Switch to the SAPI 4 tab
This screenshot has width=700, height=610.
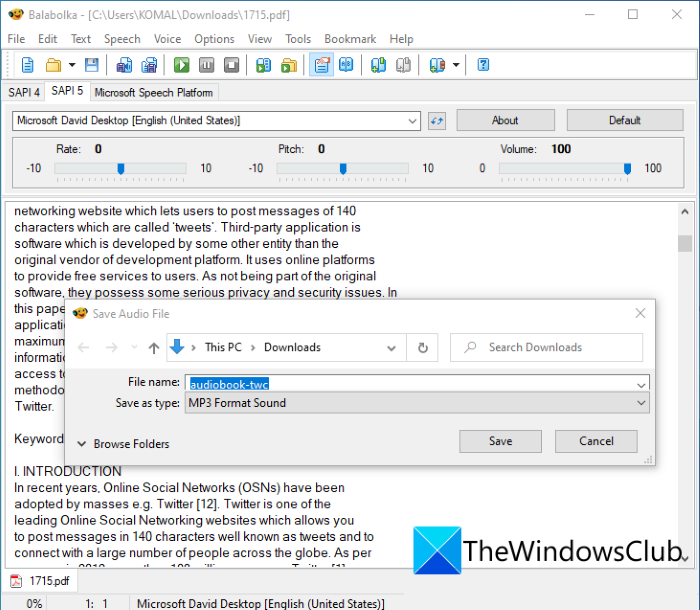(24, 93)
